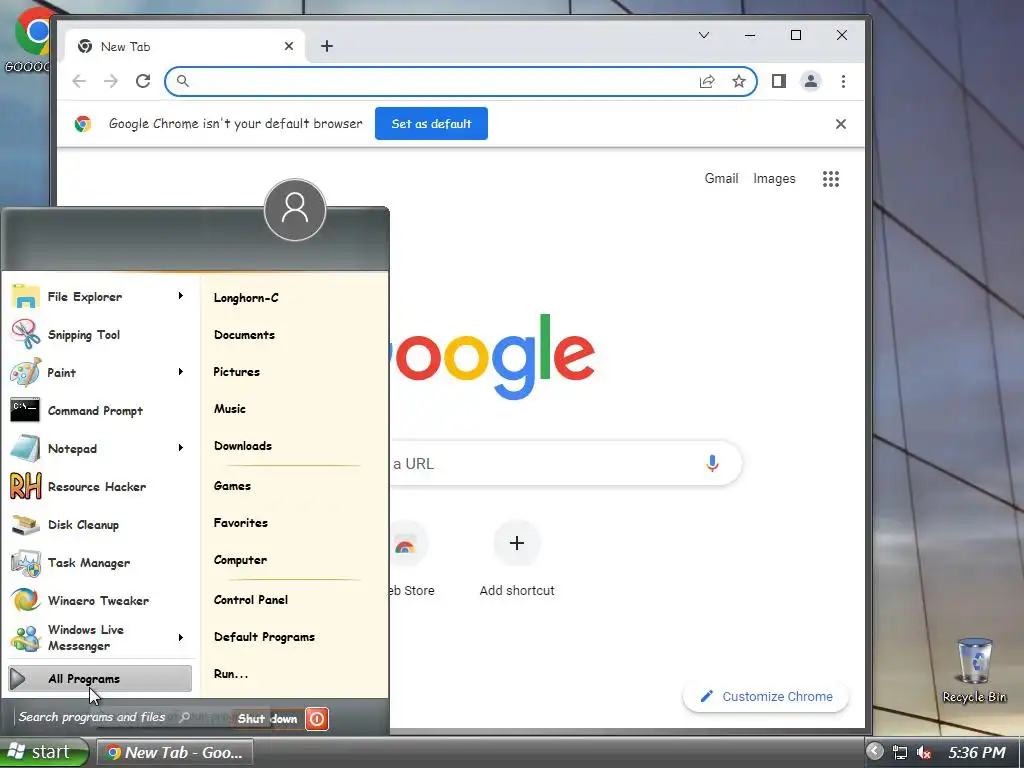Expand Paint jump list arrow
The width and height of the screenshot is (1024, 768).
click(181, 372)
